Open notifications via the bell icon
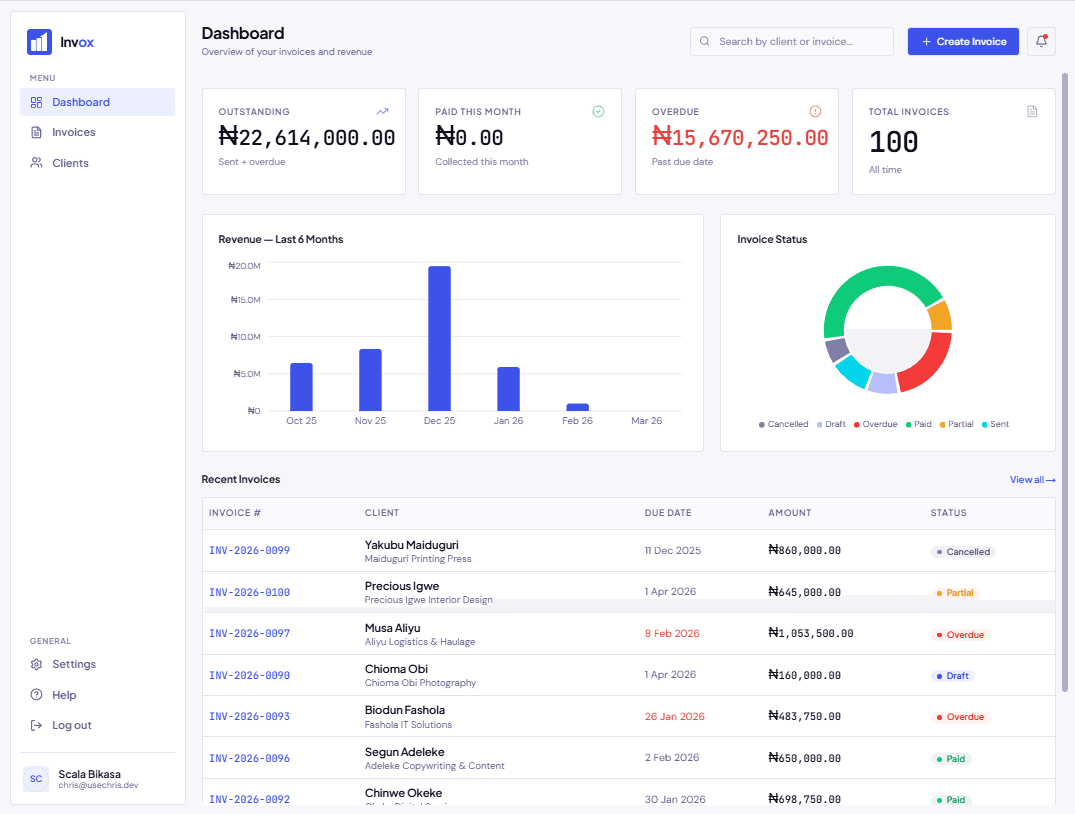 pos(1041,41)
